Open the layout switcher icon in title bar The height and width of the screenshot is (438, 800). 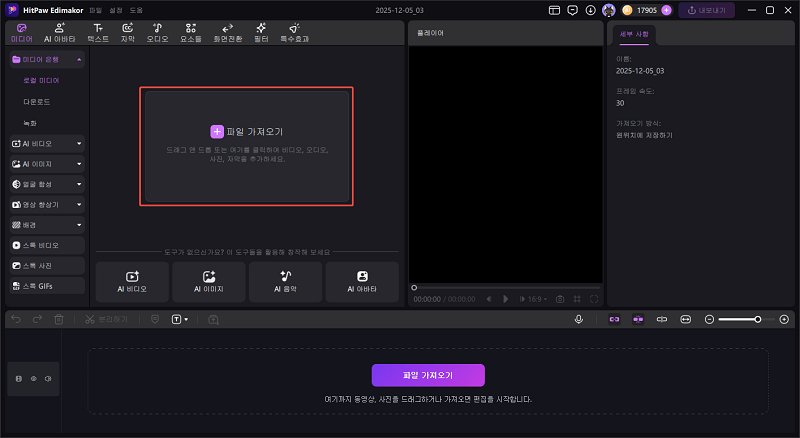[554, 10]
